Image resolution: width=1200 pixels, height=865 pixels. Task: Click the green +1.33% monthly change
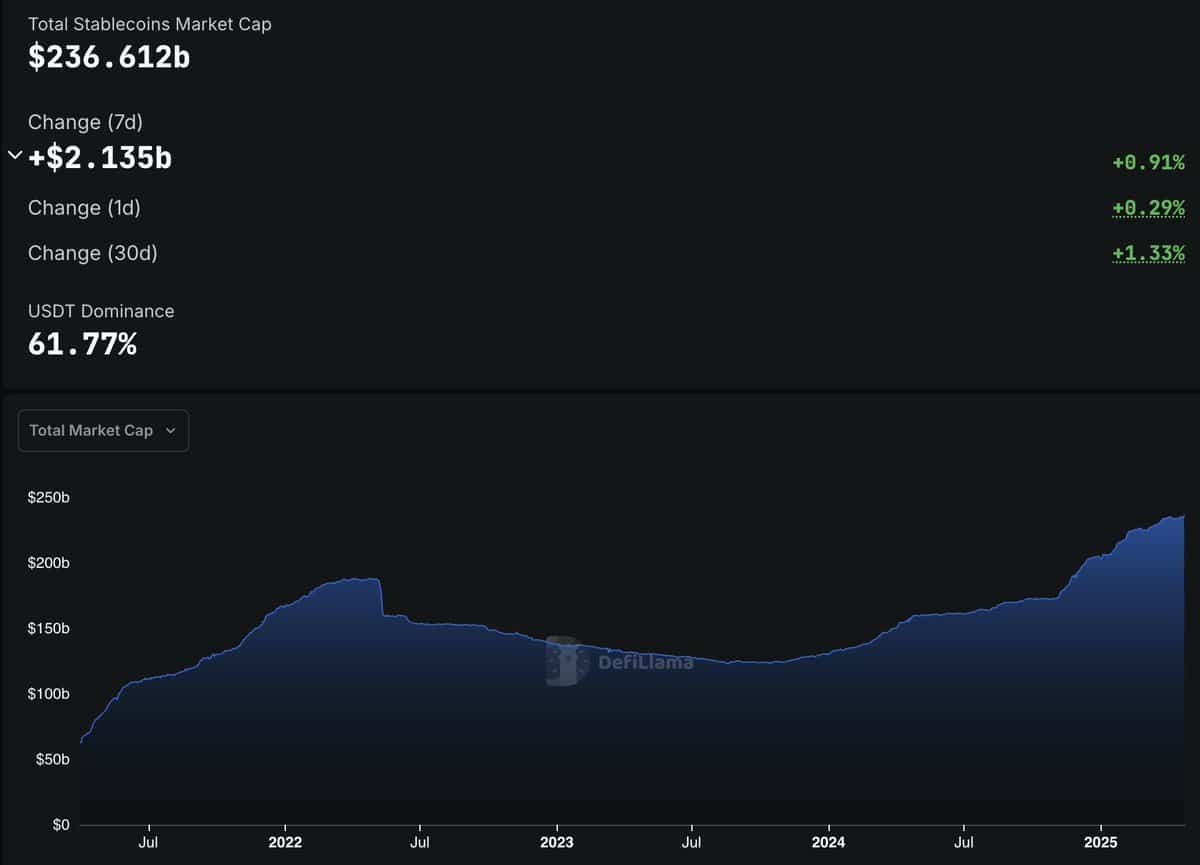coord(1148,254)
